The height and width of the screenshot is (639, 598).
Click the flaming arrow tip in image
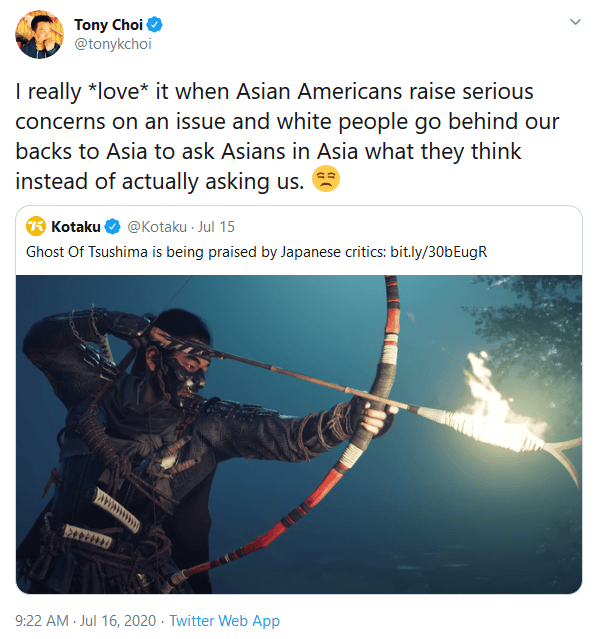coord(499,410)
